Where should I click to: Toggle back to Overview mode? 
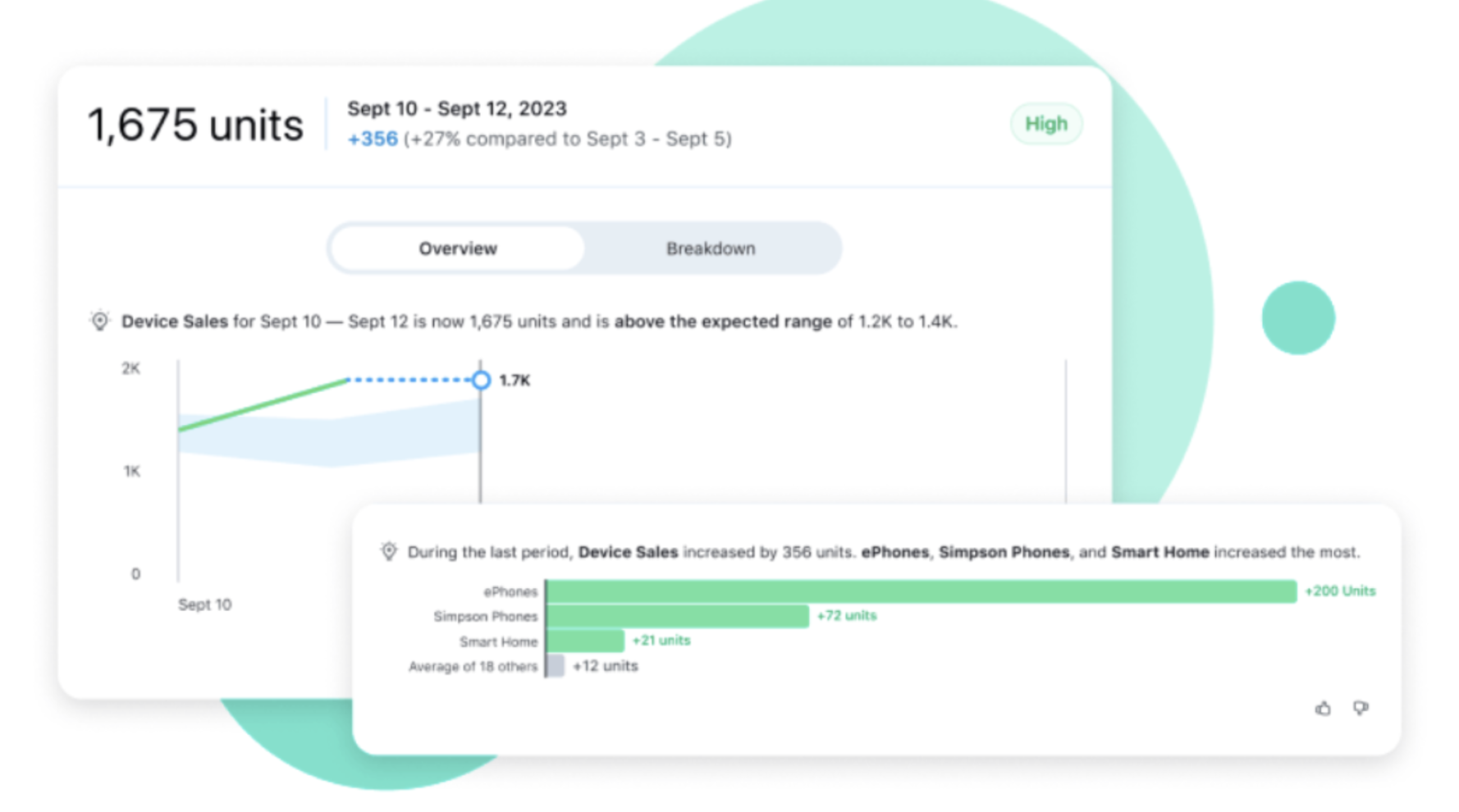(x=457, y=249)
